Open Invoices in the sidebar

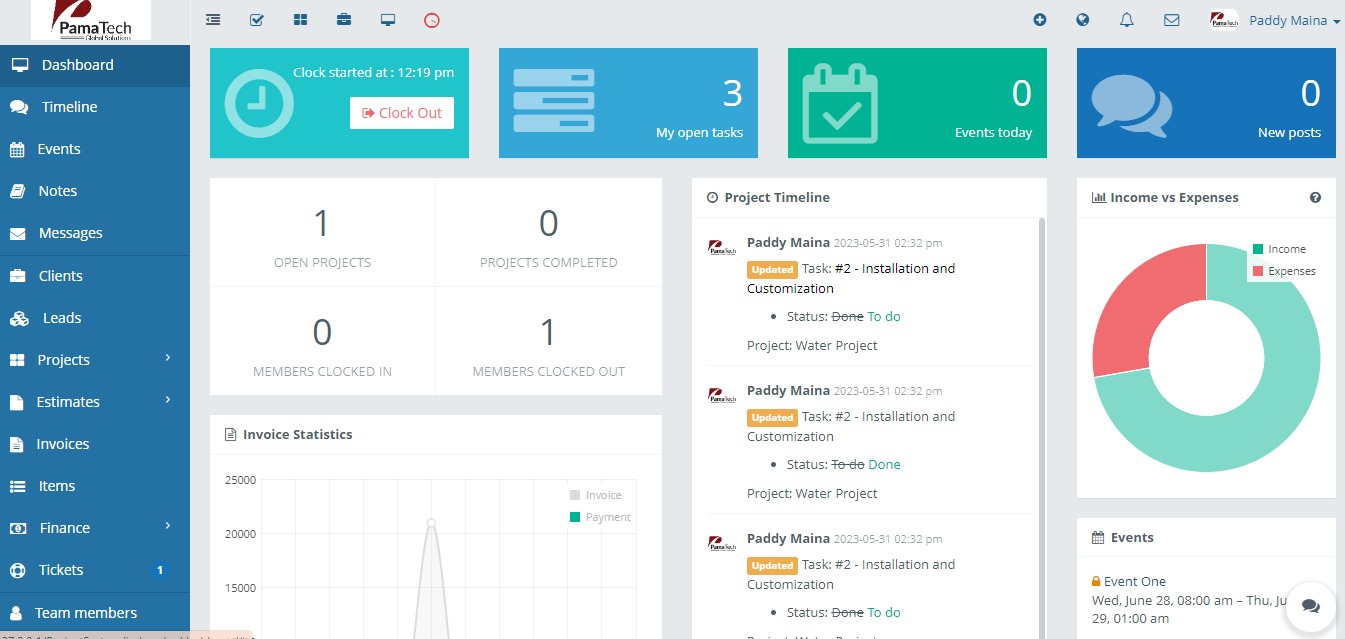point(95,444)
